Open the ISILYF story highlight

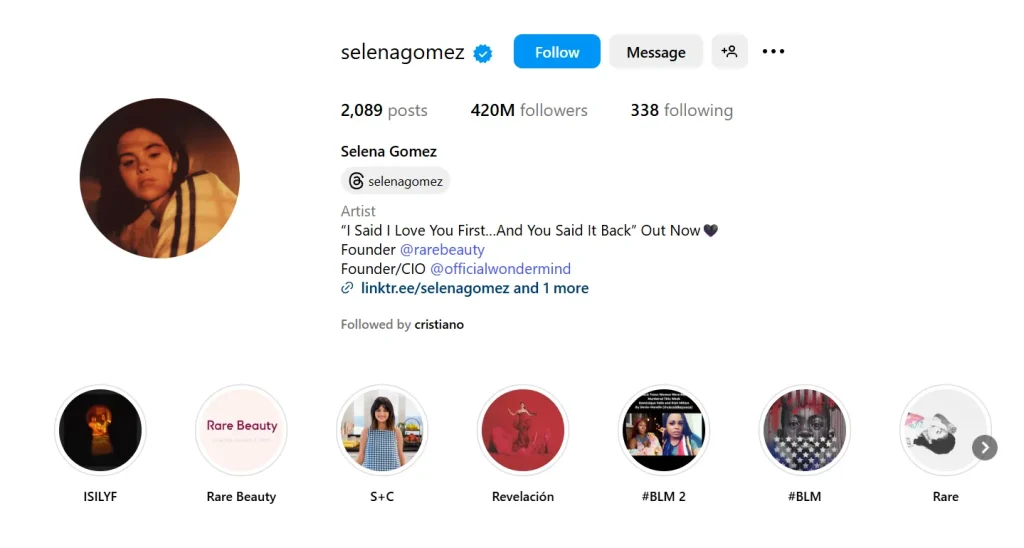(100, 430)
